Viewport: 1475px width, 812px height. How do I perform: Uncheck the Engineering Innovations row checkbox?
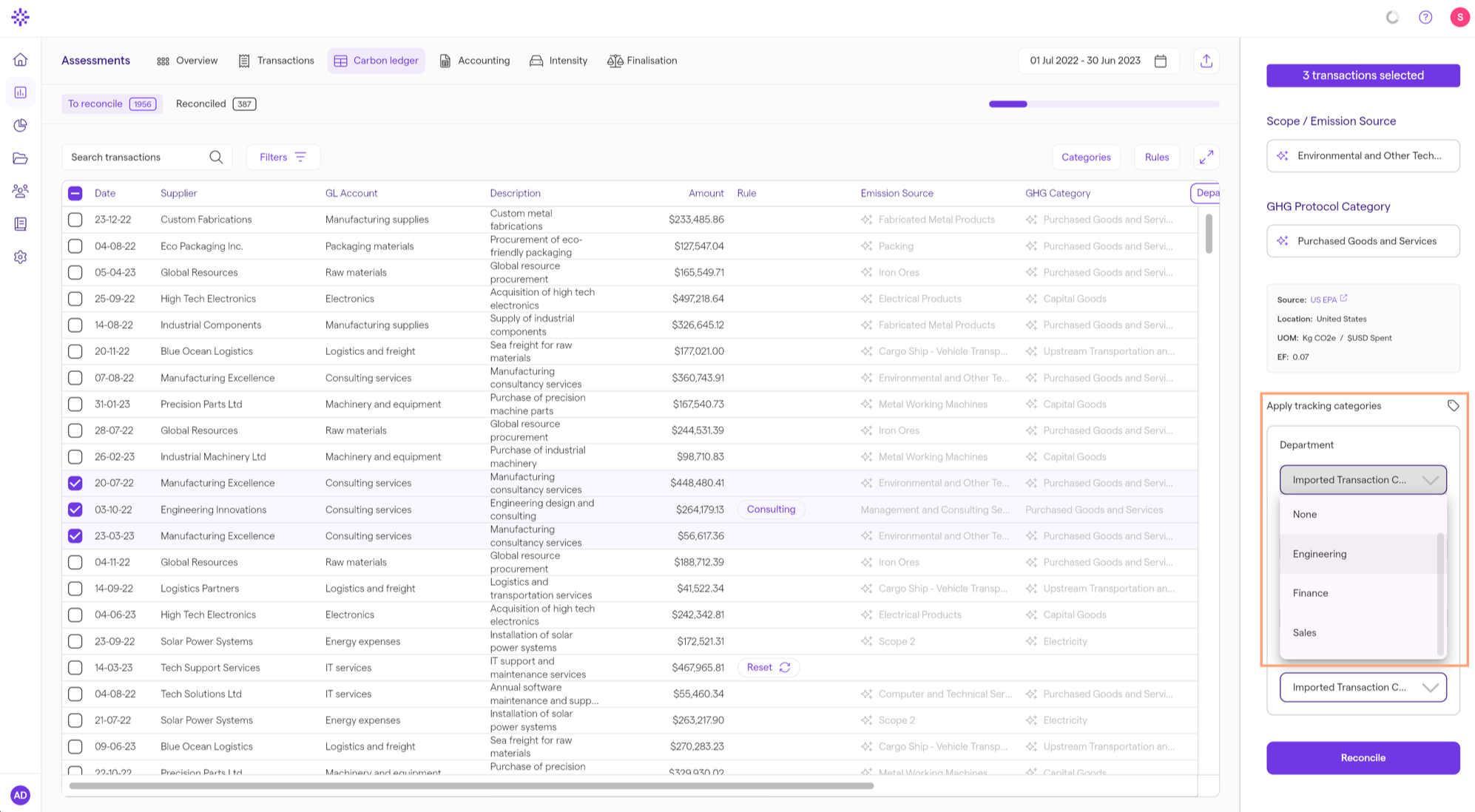point(75,510)
